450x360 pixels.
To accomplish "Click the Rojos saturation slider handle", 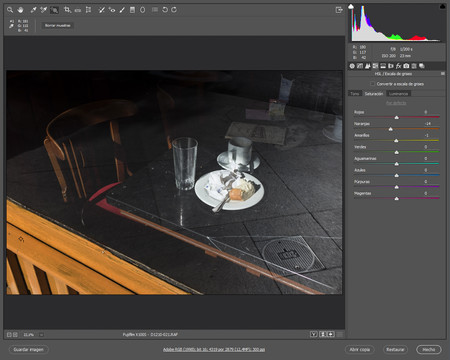I will [x=397, y=117].
